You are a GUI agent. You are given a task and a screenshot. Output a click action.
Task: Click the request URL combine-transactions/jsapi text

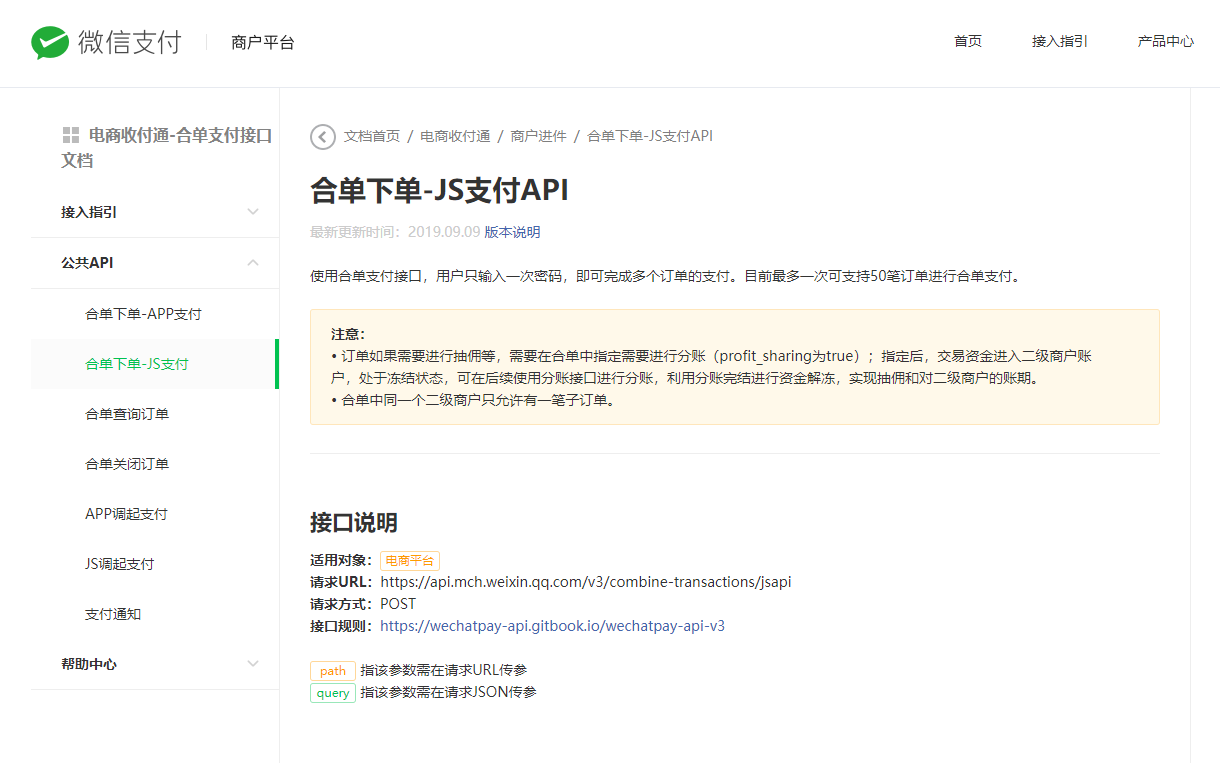click(x=586, y=582)
